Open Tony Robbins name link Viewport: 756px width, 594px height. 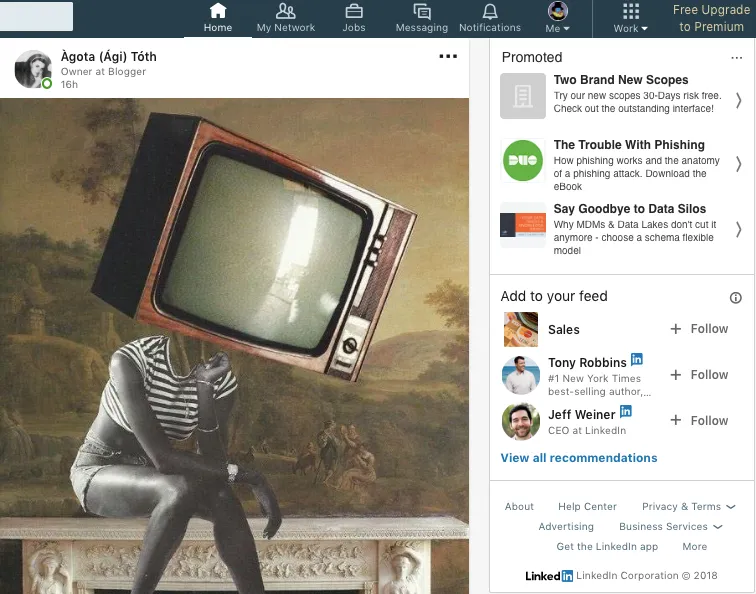587,363
